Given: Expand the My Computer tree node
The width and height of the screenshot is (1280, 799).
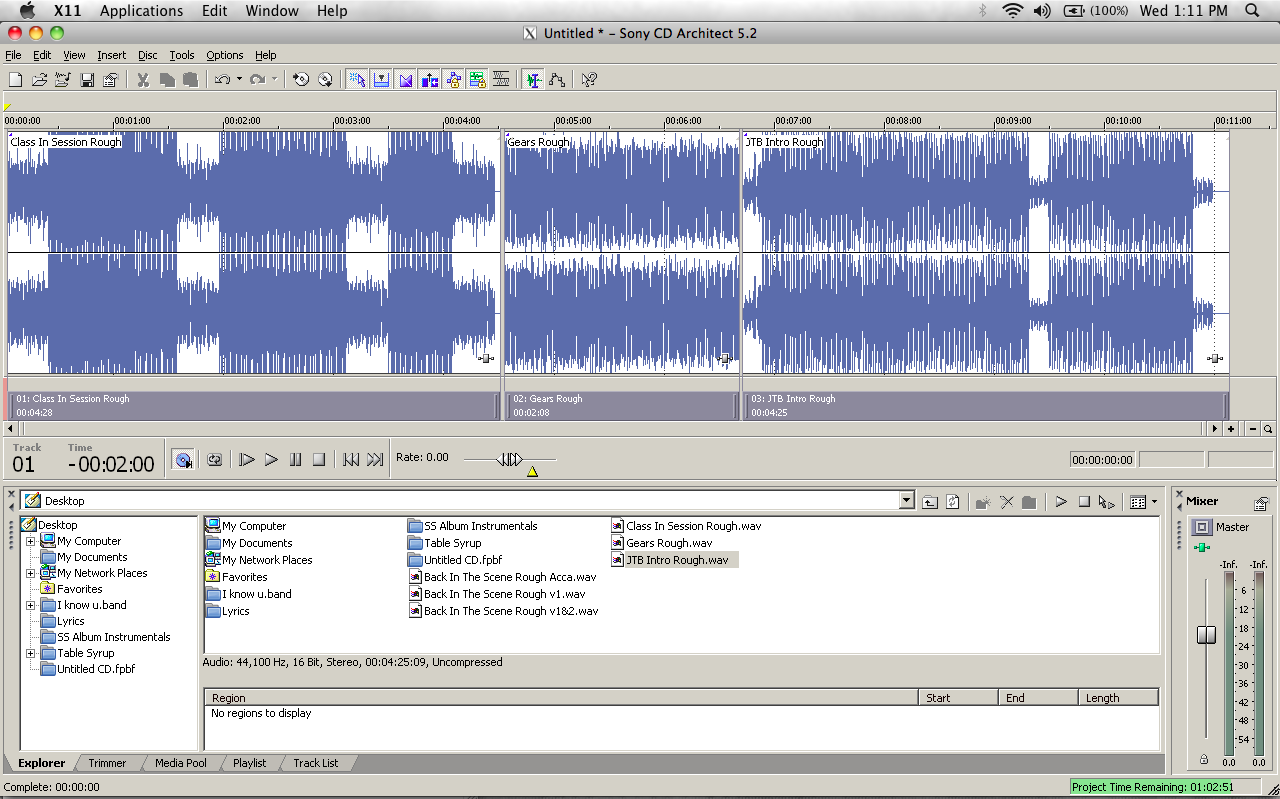Looking at the screenshot, I should click(x=31, y=541).
